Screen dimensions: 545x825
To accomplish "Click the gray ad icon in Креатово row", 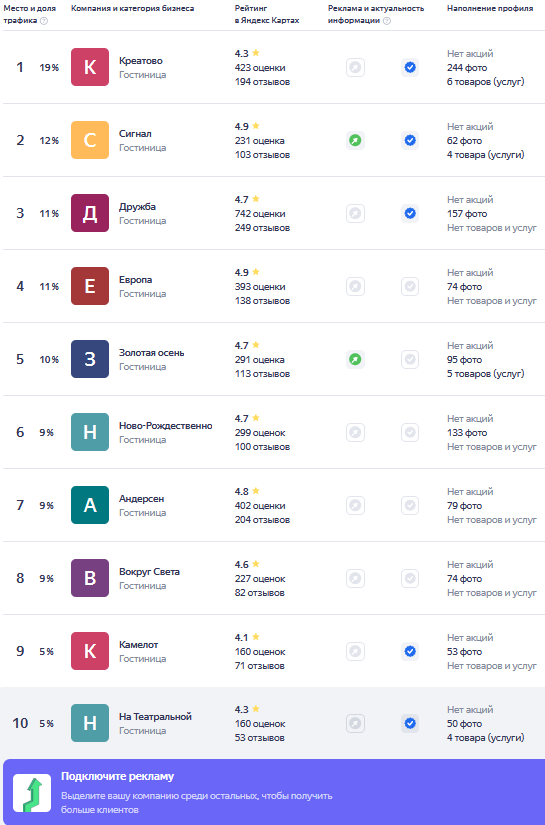I will coord(355,67).
